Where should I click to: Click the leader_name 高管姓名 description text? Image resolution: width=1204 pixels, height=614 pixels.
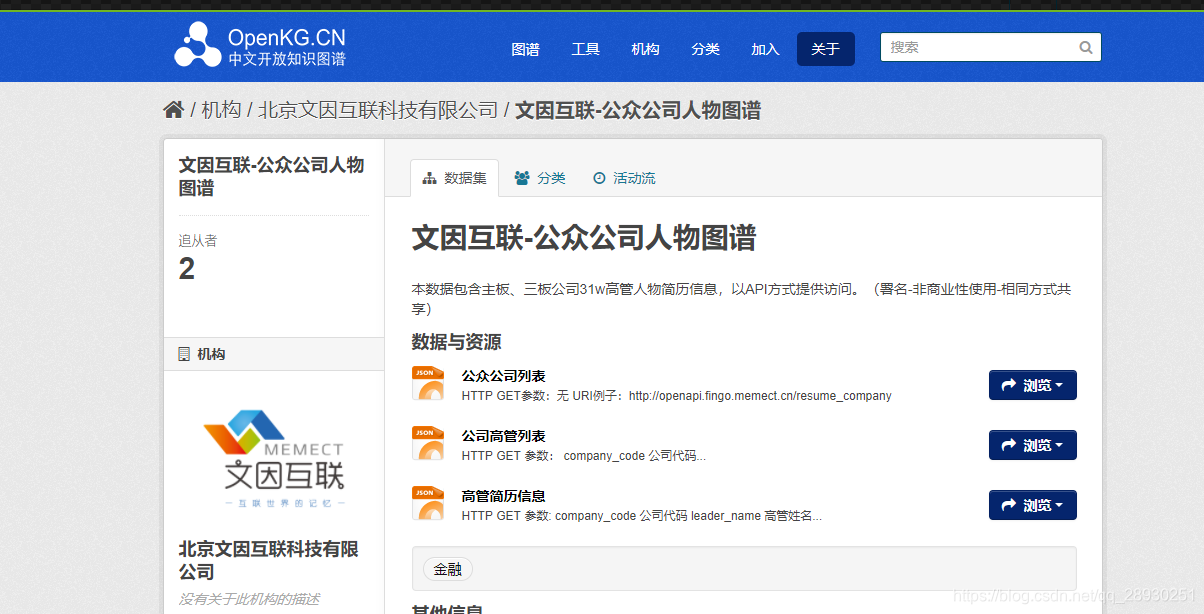pyautogui.click(x=642, y=516)
